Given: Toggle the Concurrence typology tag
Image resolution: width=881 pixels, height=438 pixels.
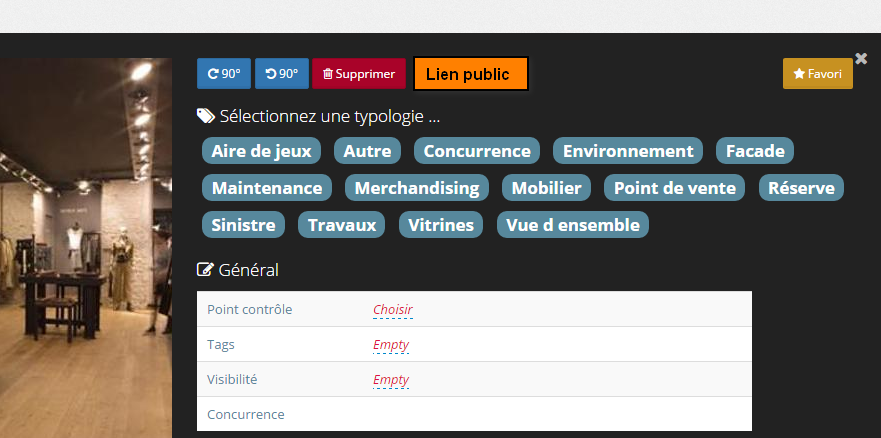Looking at the screenshot, I should 477,151.
